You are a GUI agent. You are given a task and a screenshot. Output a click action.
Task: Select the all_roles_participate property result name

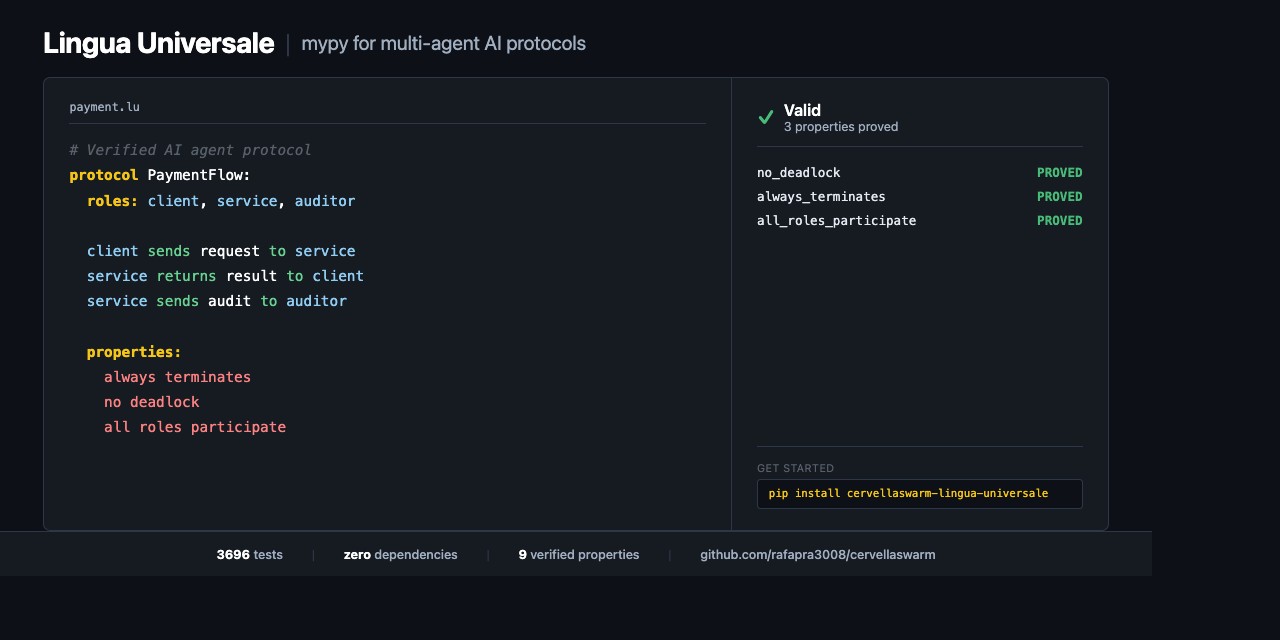pyautogui.click(x=836, y=221)
